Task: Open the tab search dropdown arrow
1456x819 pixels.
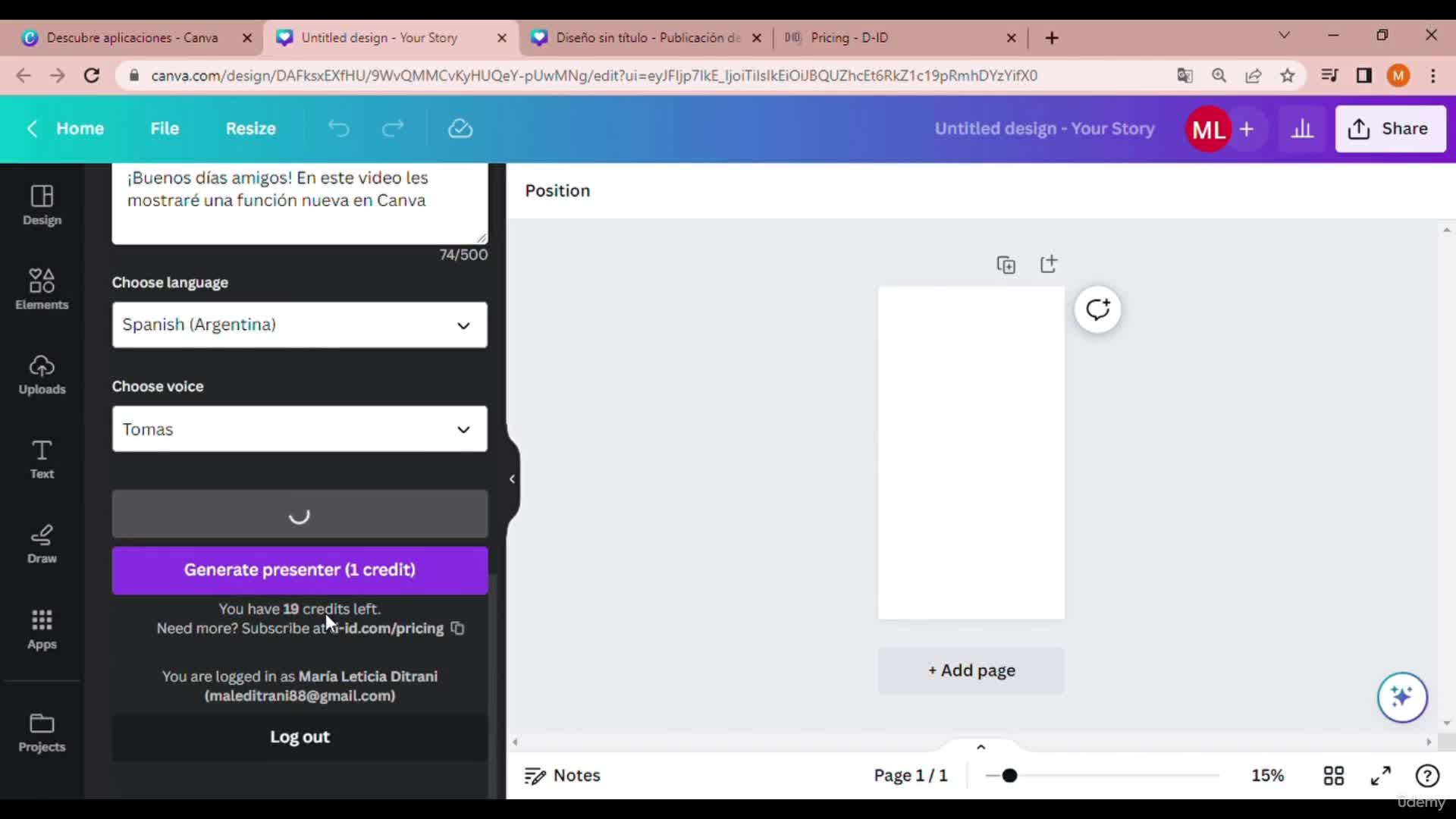Action: point(1284,36)
